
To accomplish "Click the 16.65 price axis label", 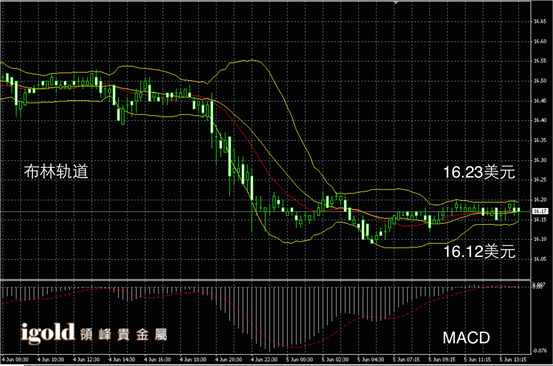I will 540,22.
